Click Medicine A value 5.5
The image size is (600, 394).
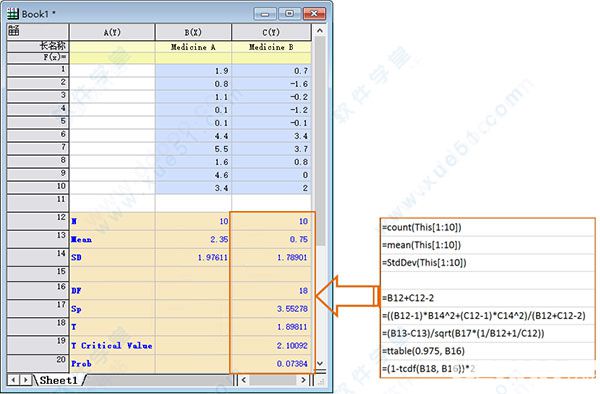pos(193,149)
